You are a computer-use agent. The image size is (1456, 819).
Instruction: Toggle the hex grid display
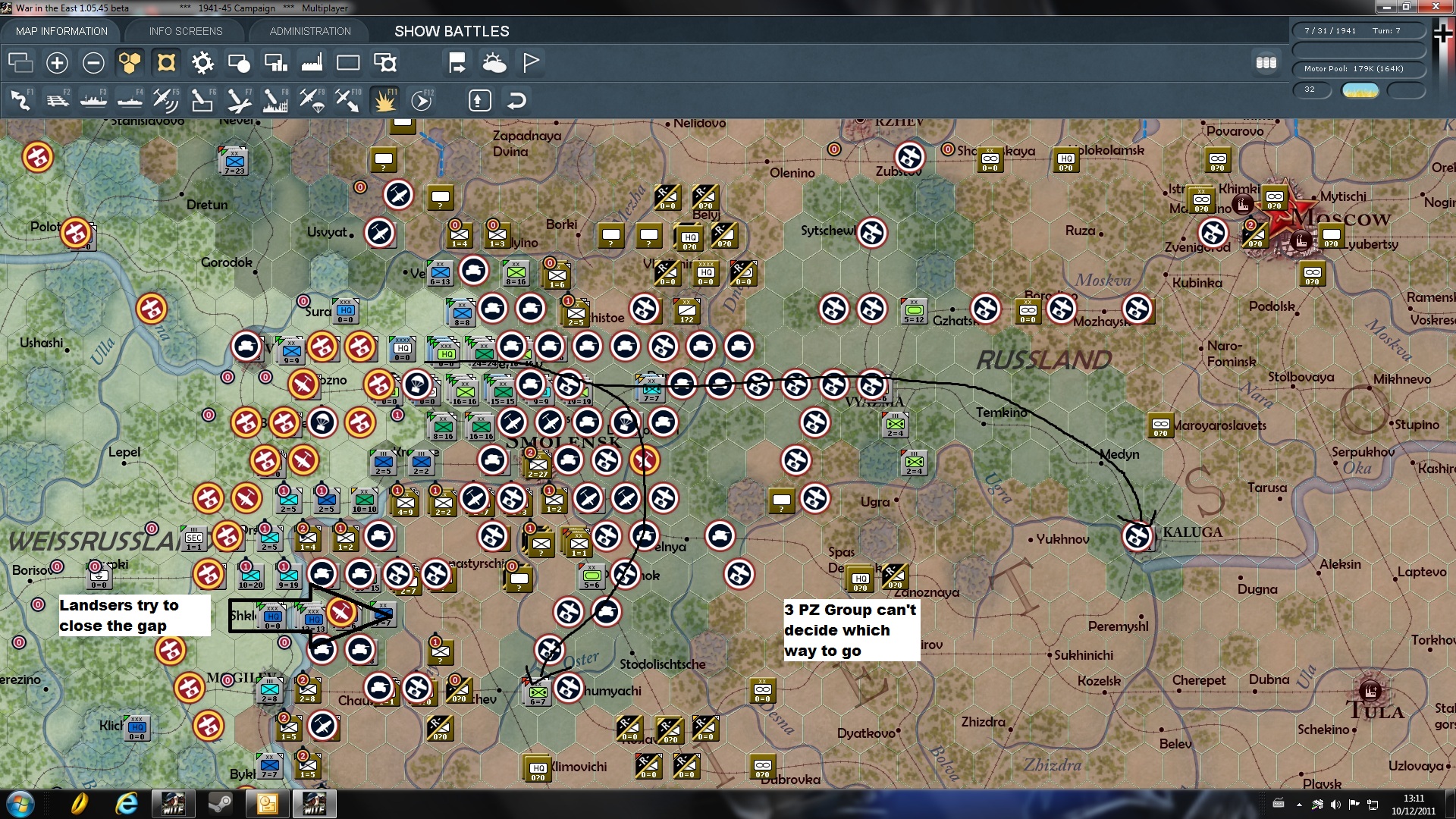(x=130, y=62)
